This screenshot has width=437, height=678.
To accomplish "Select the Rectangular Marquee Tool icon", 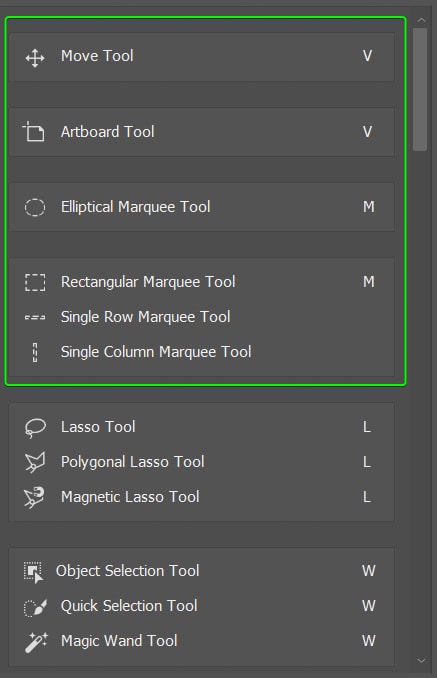I will (35, 282).
